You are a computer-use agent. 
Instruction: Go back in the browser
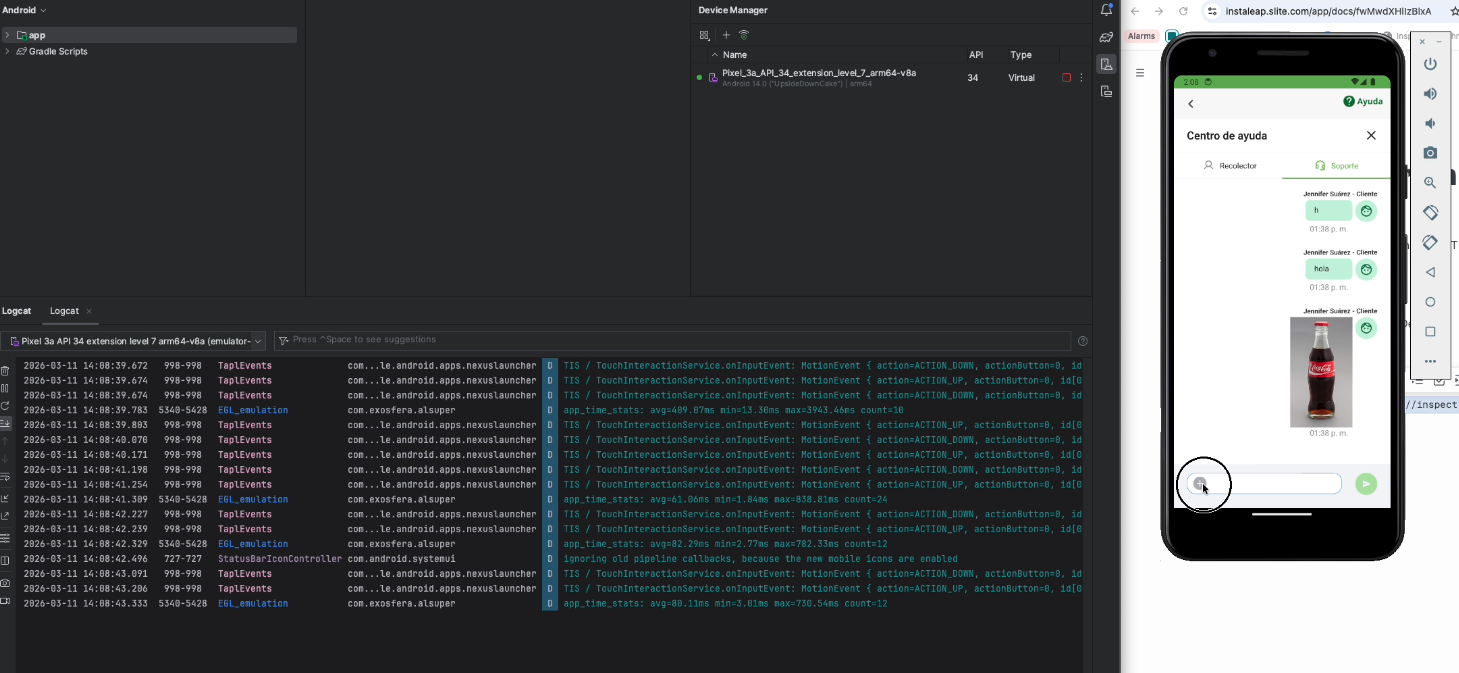(1135, 11)
